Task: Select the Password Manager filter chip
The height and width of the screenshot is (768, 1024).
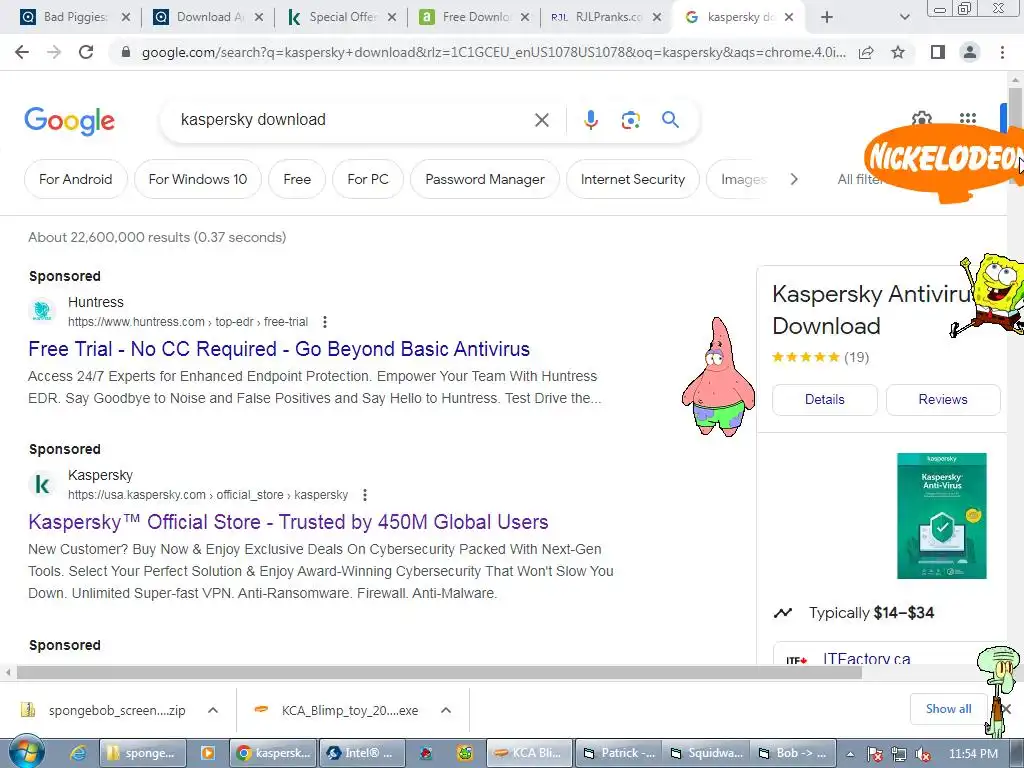Action: tap(485, 179)
